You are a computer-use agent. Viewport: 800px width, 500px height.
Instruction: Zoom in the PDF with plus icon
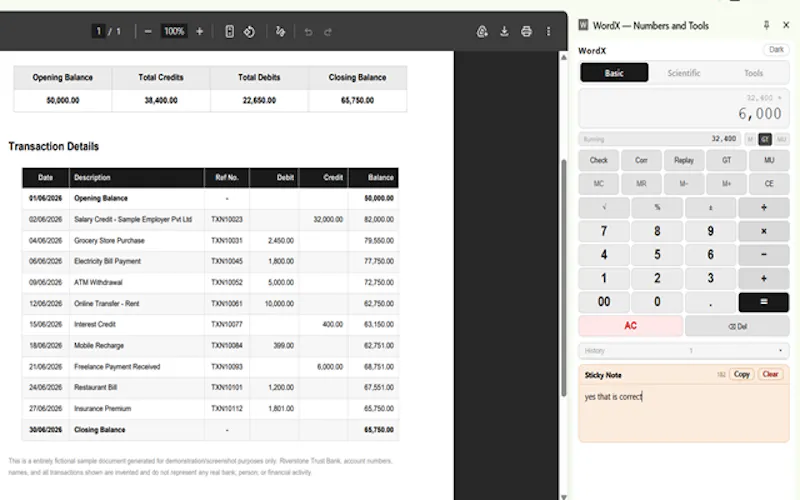coord(199,32)
